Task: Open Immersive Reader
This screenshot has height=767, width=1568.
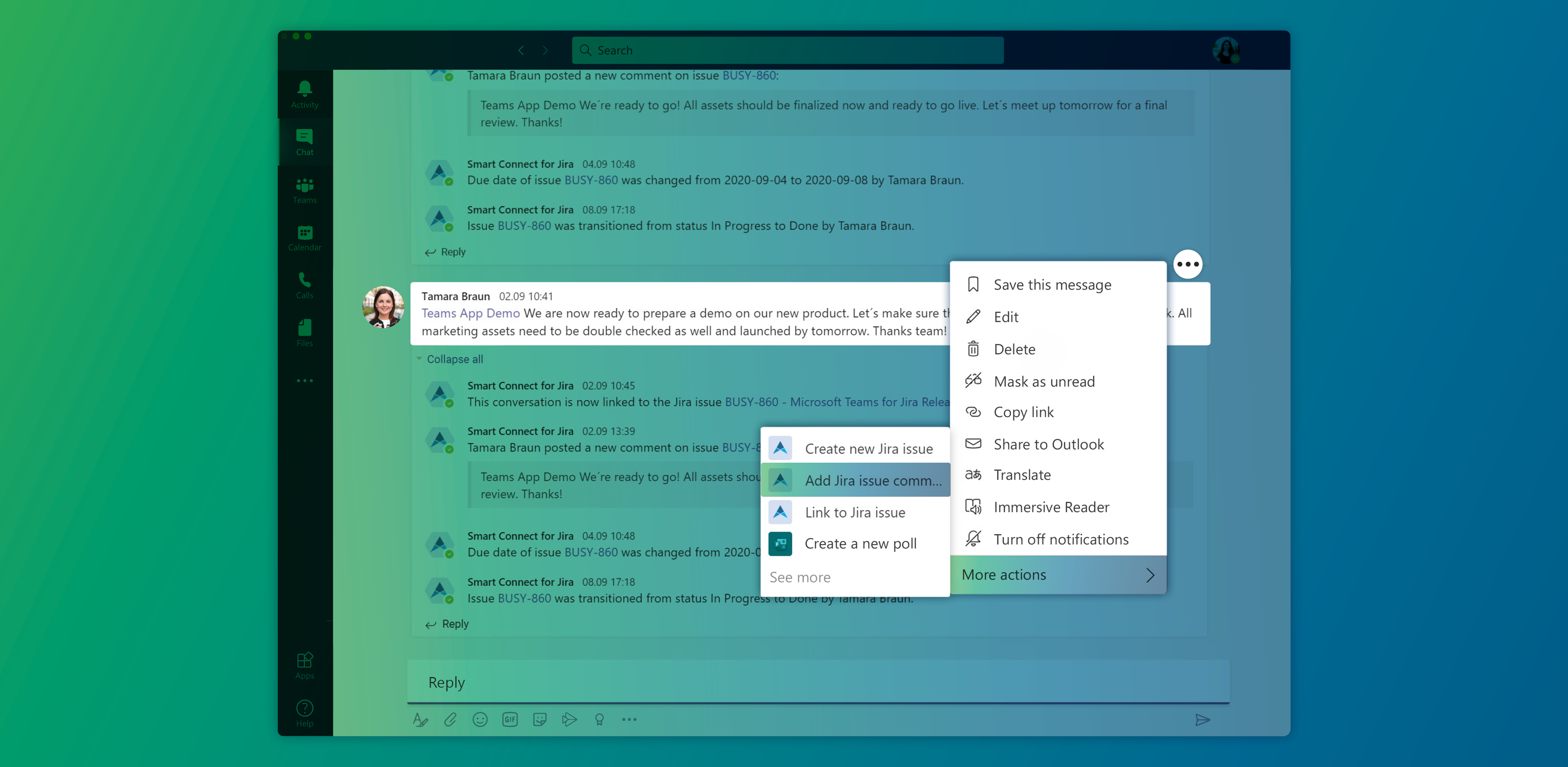Action: [x=1058, y=507]
